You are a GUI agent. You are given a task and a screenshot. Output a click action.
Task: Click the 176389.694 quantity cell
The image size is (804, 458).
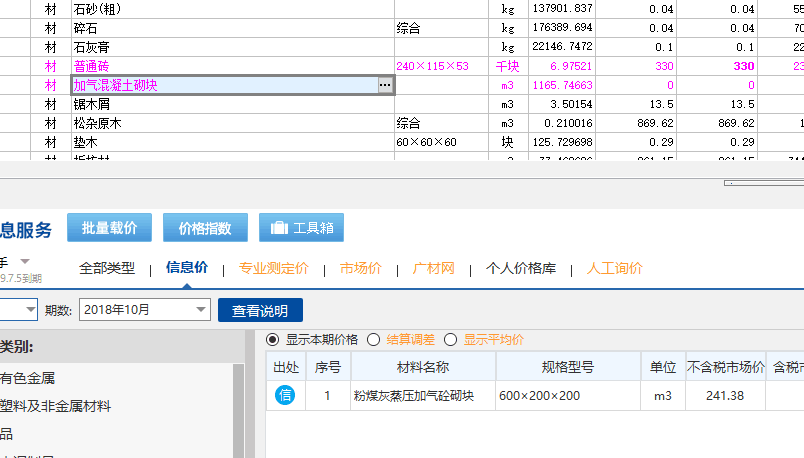(x=562, y=28)
